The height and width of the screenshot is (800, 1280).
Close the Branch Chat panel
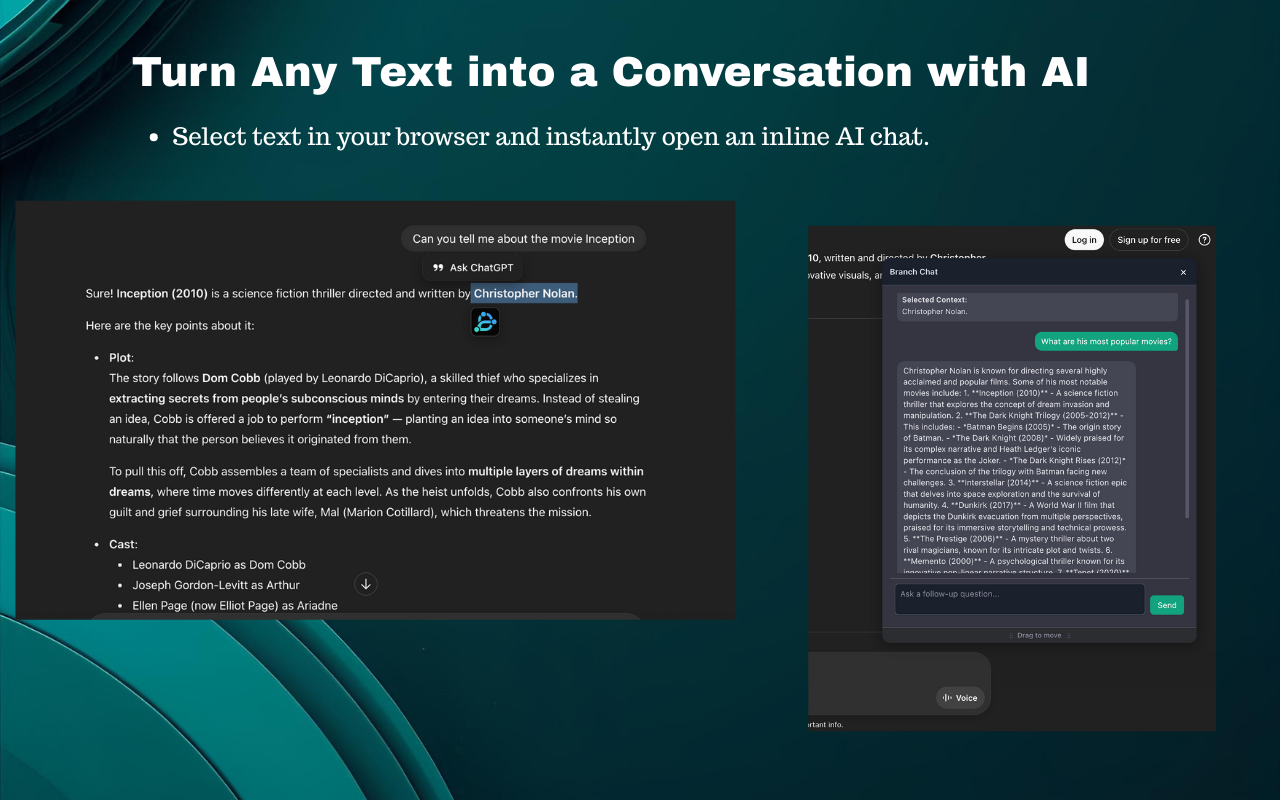tap(1183, 272)
